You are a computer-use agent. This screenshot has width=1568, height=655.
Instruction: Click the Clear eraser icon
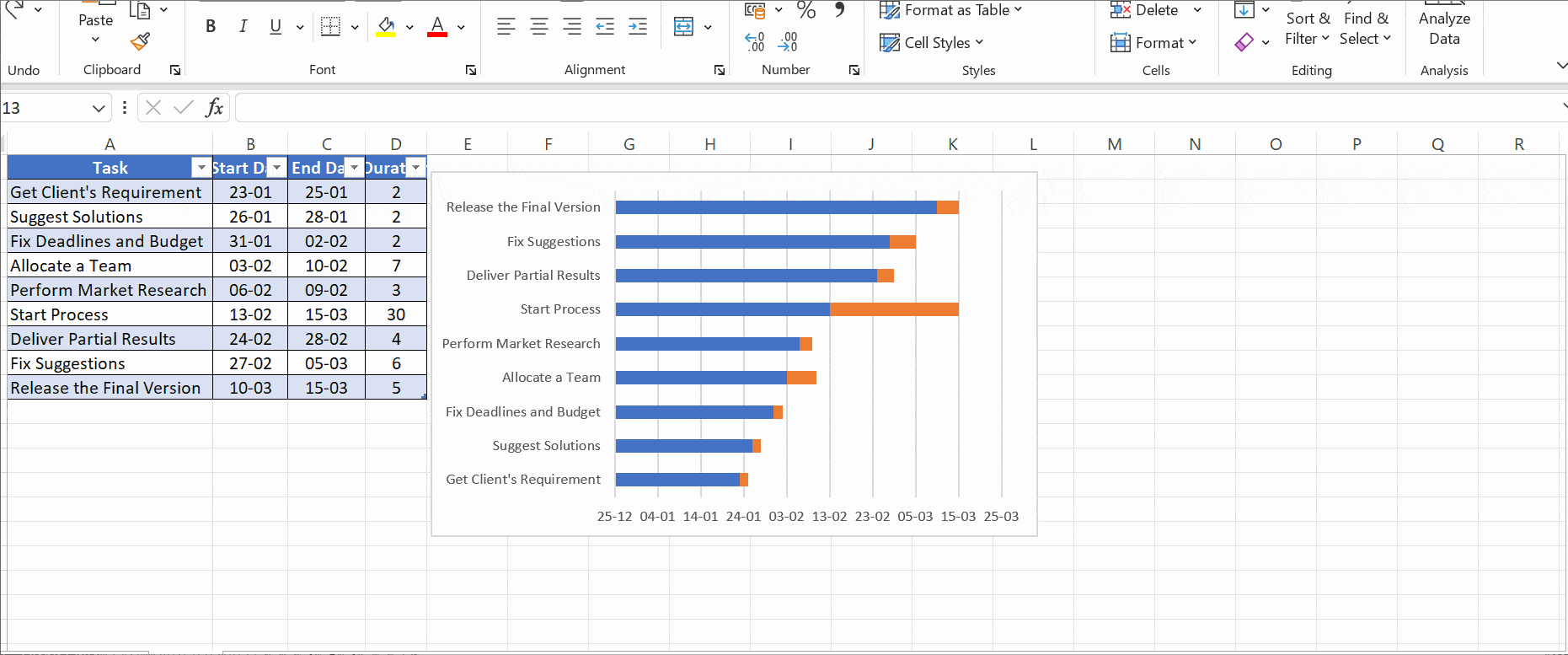pos(1244,42)
